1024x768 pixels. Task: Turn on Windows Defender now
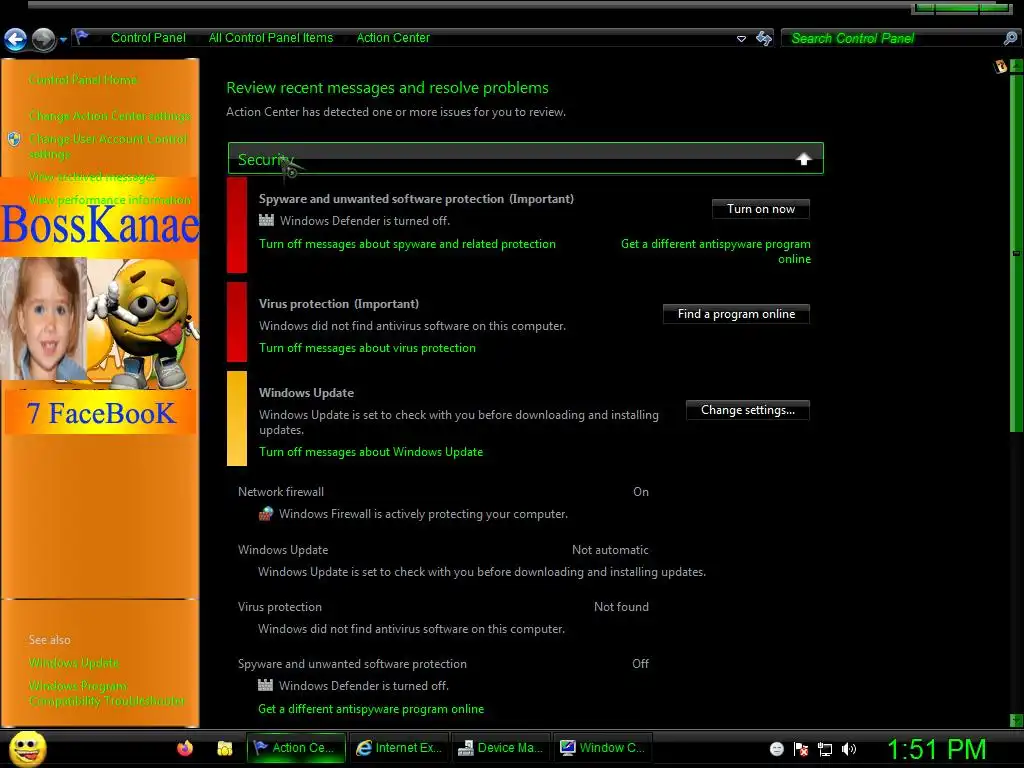(x=761, y=209)
